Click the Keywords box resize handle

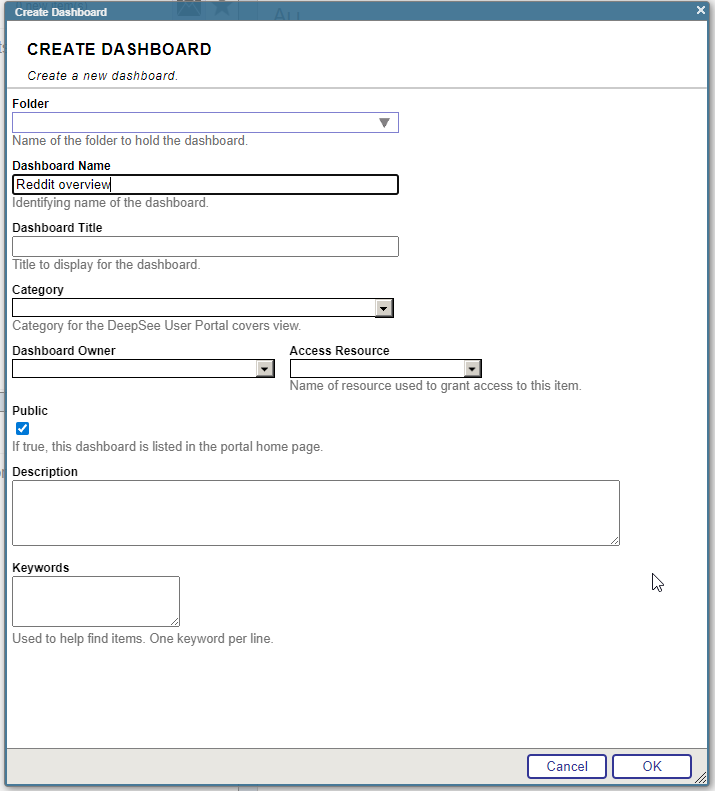174,621
